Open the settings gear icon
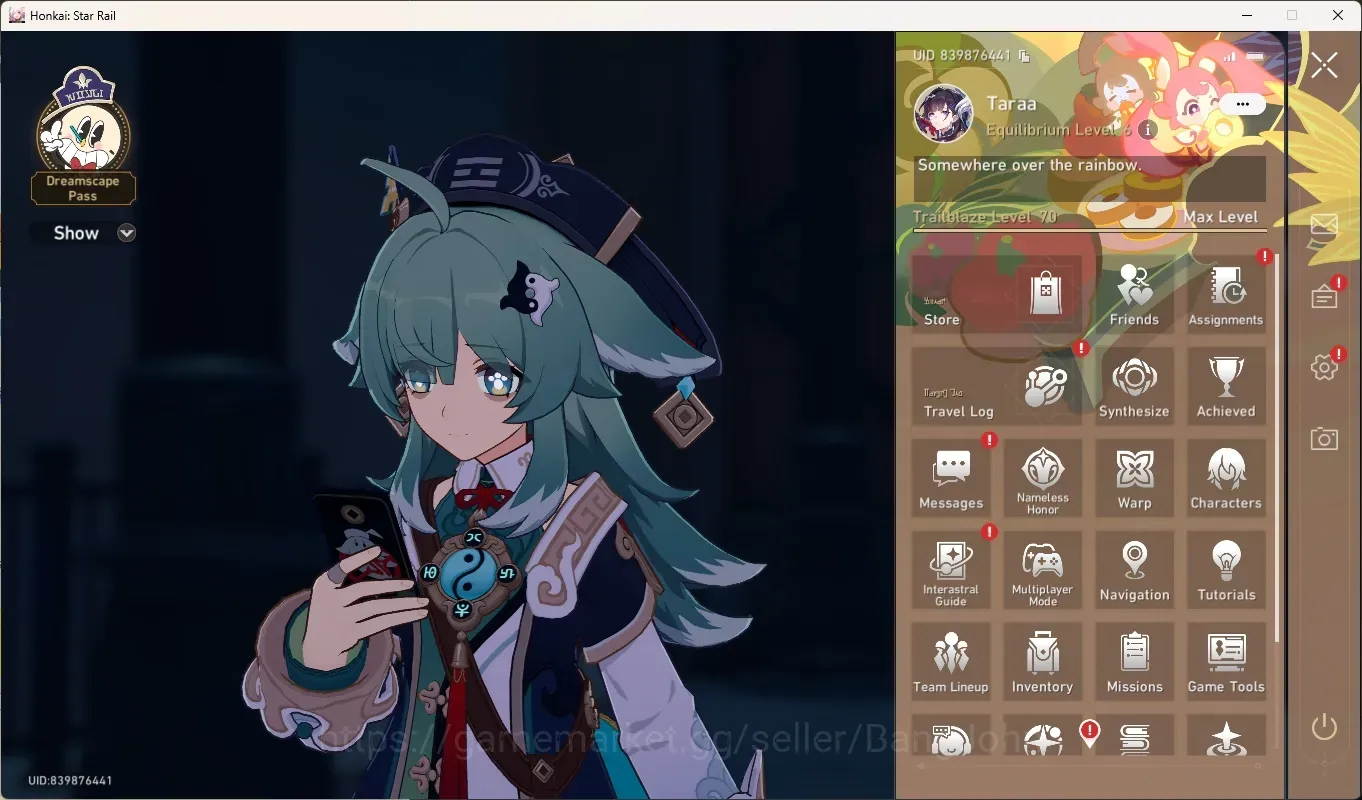 pos(1324,367)
